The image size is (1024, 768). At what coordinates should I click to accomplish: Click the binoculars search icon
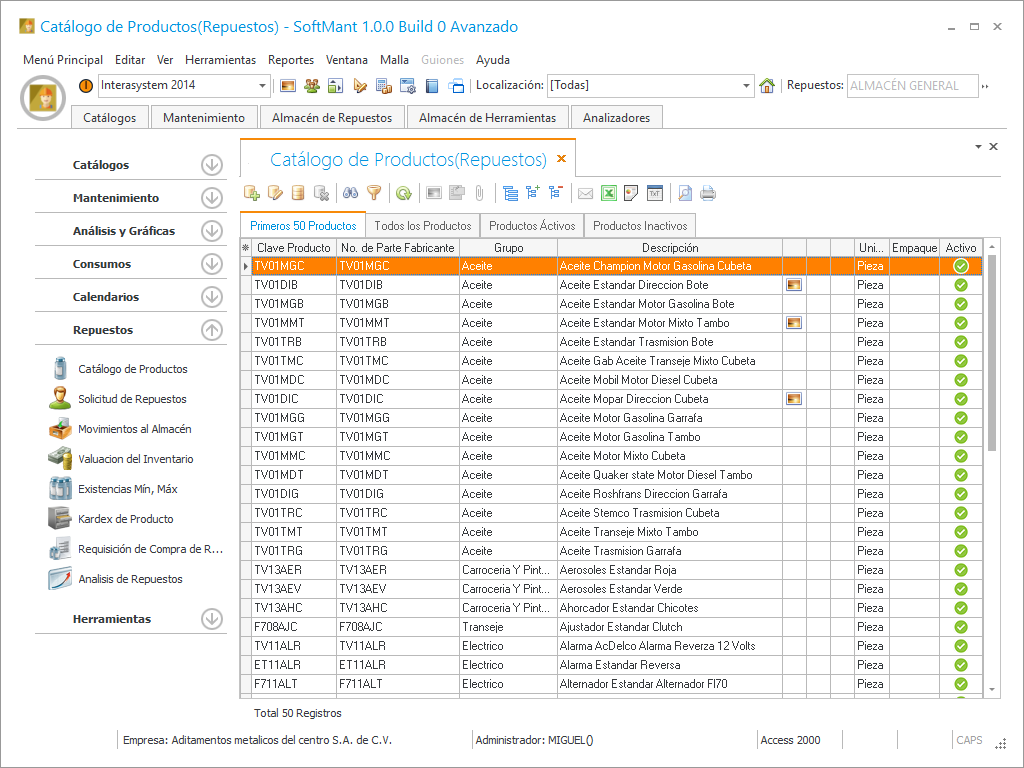(351, 193)
